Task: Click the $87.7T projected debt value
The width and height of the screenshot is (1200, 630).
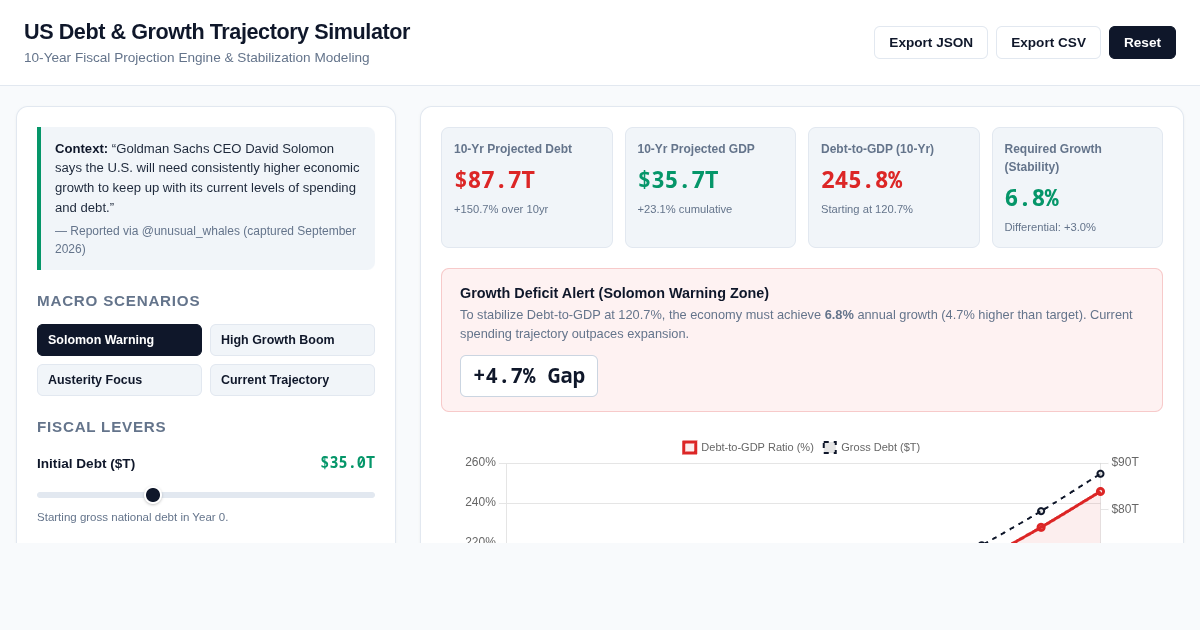Action: click(x=494, y=180)
